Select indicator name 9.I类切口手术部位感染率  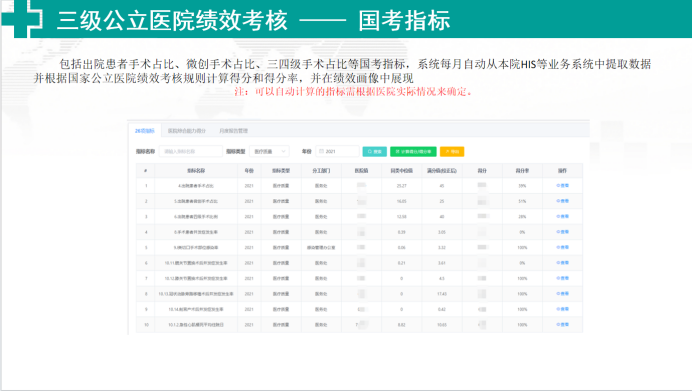[x=196, y=248]
